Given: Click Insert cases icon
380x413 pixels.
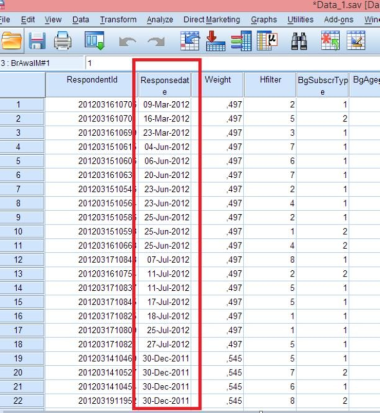Looking at the screenshot, I should coord(330,41).
